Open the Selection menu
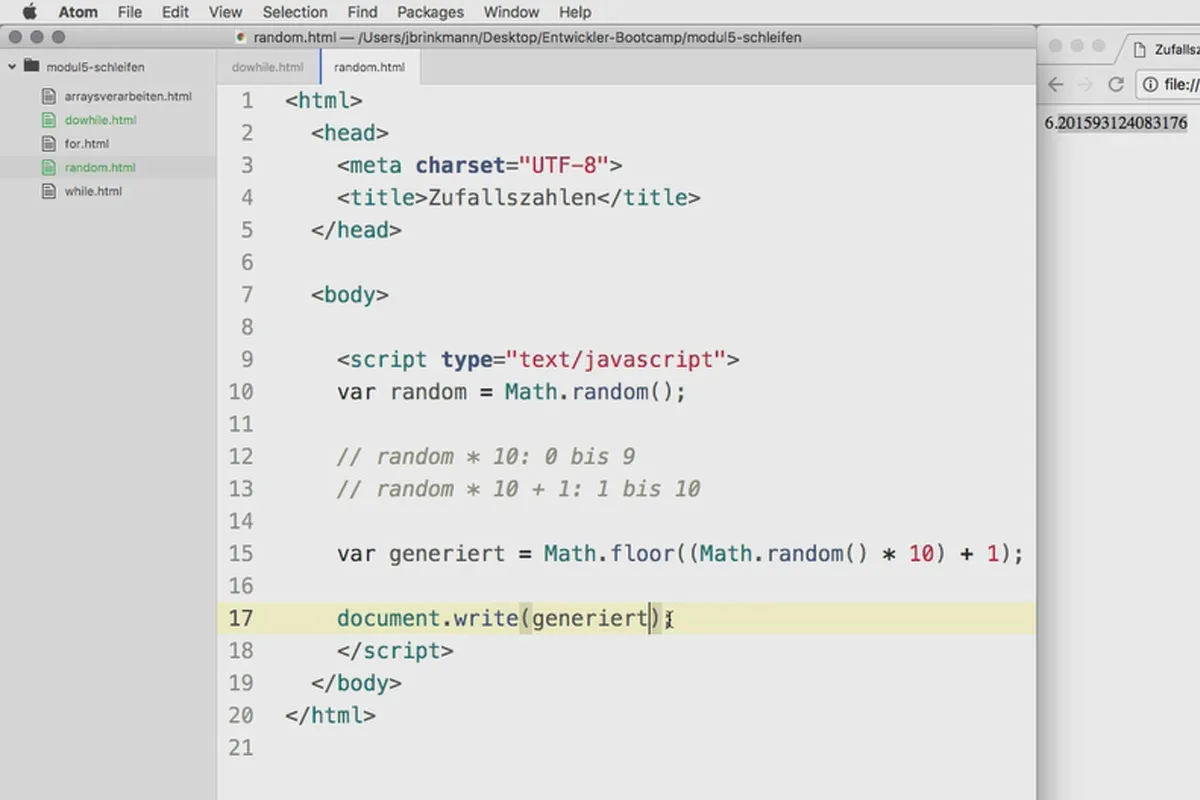 point(295,12)
